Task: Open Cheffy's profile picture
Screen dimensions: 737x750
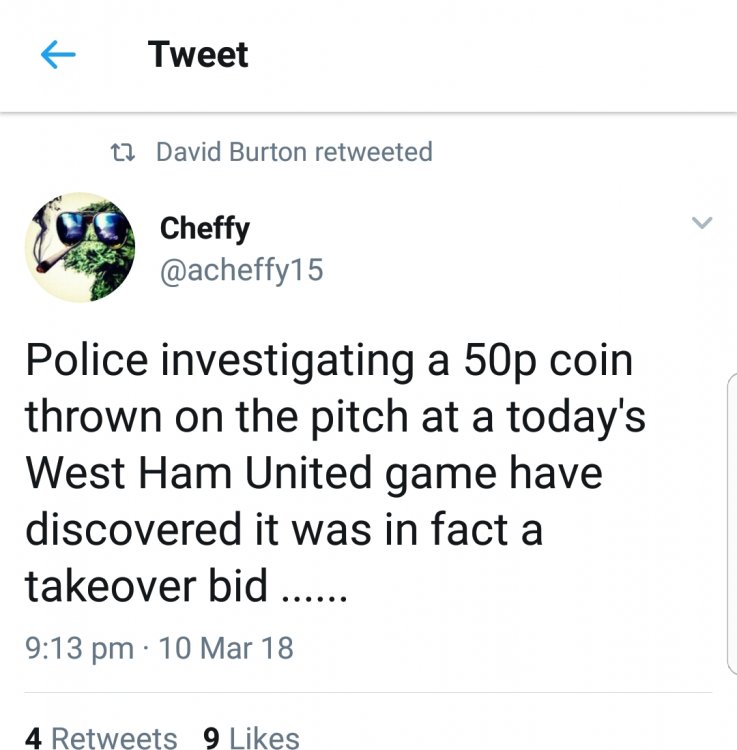Action: (80, 247)
